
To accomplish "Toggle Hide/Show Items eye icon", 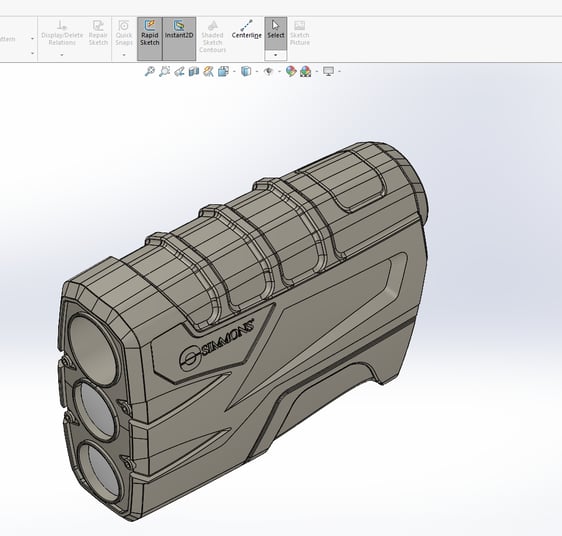I will tap(268, 71).
